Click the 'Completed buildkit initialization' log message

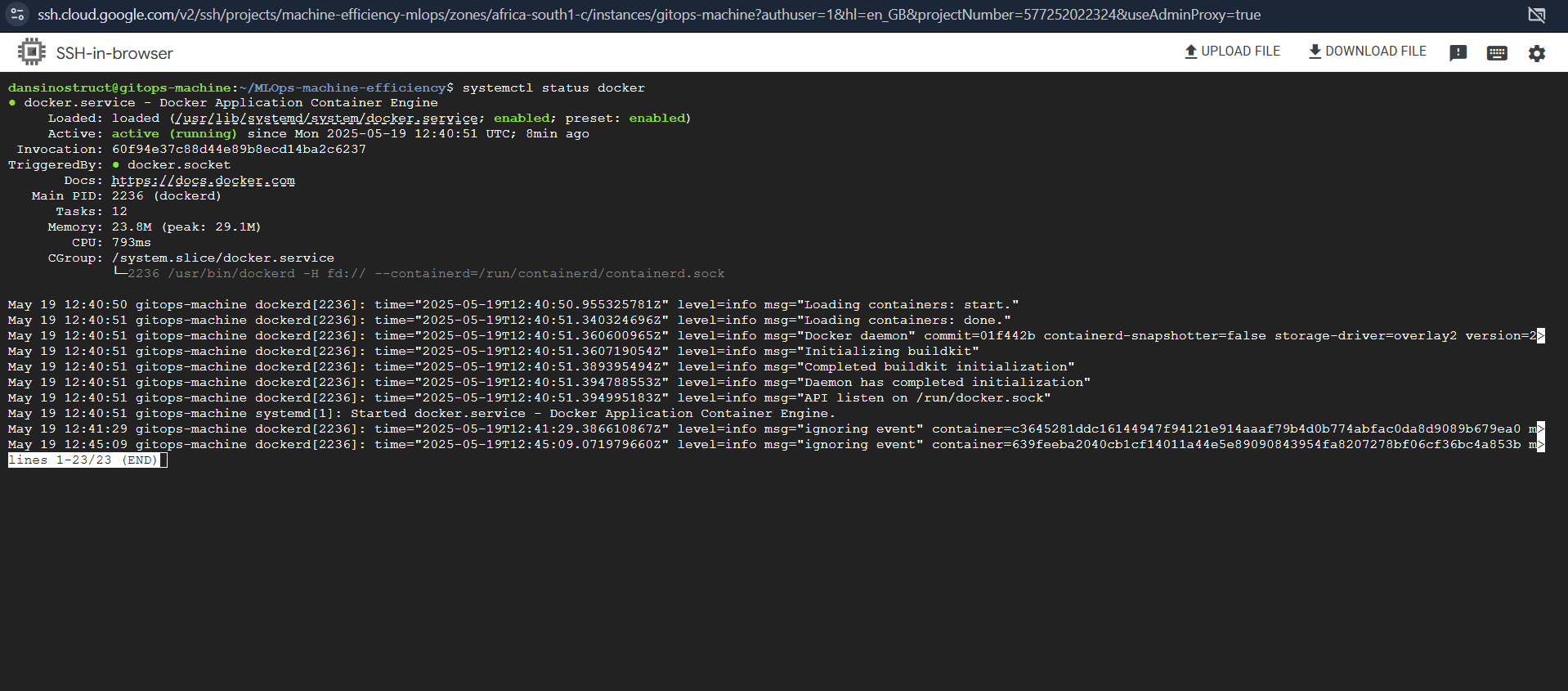pos(936,367)
